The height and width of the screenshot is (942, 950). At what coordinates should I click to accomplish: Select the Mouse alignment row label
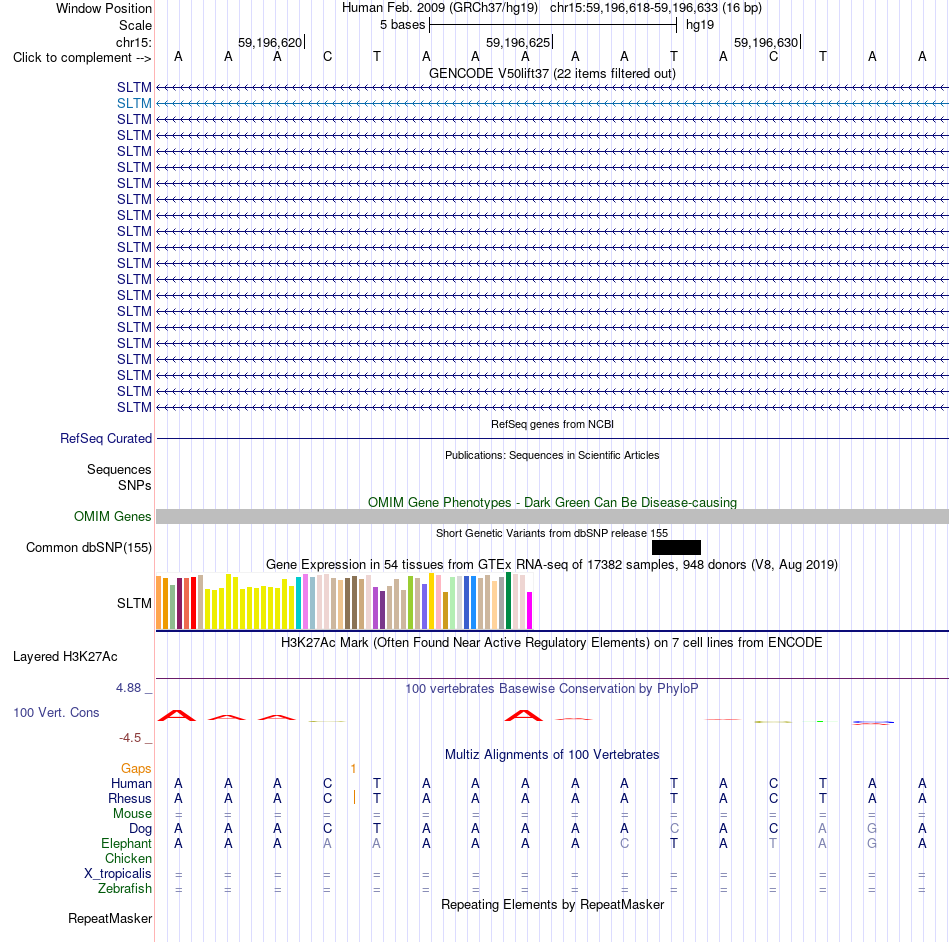tap(132, 814)
